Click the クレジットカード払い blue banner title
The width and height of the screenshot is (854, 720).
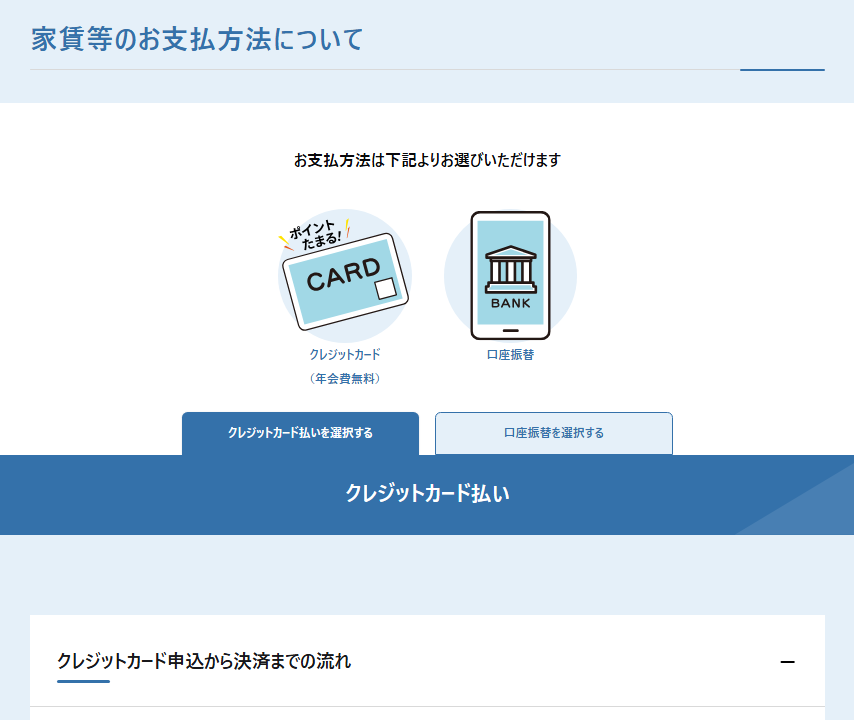point(427,493)
